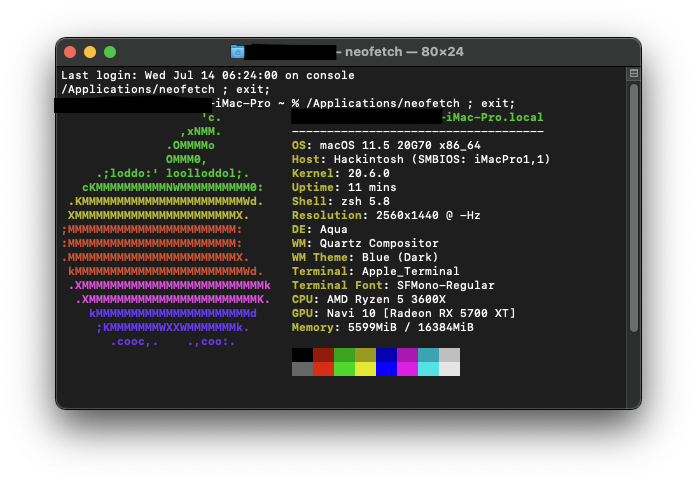Click the 'Last login' line at top
The height and width of the screenshot is (483, 697).
[207, 75]
